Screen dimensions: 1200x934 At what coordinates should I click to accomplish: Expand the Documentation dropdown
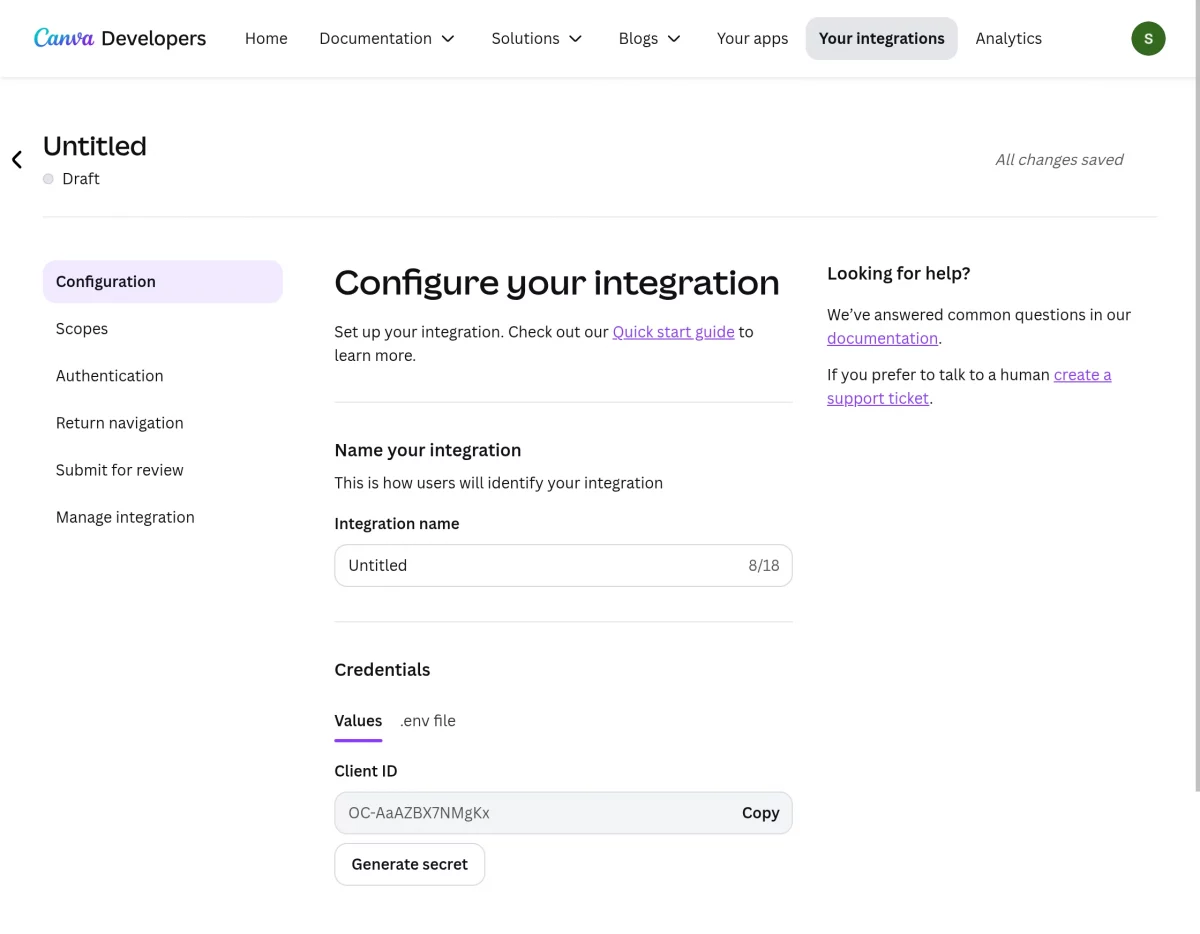tap(387, 38)
